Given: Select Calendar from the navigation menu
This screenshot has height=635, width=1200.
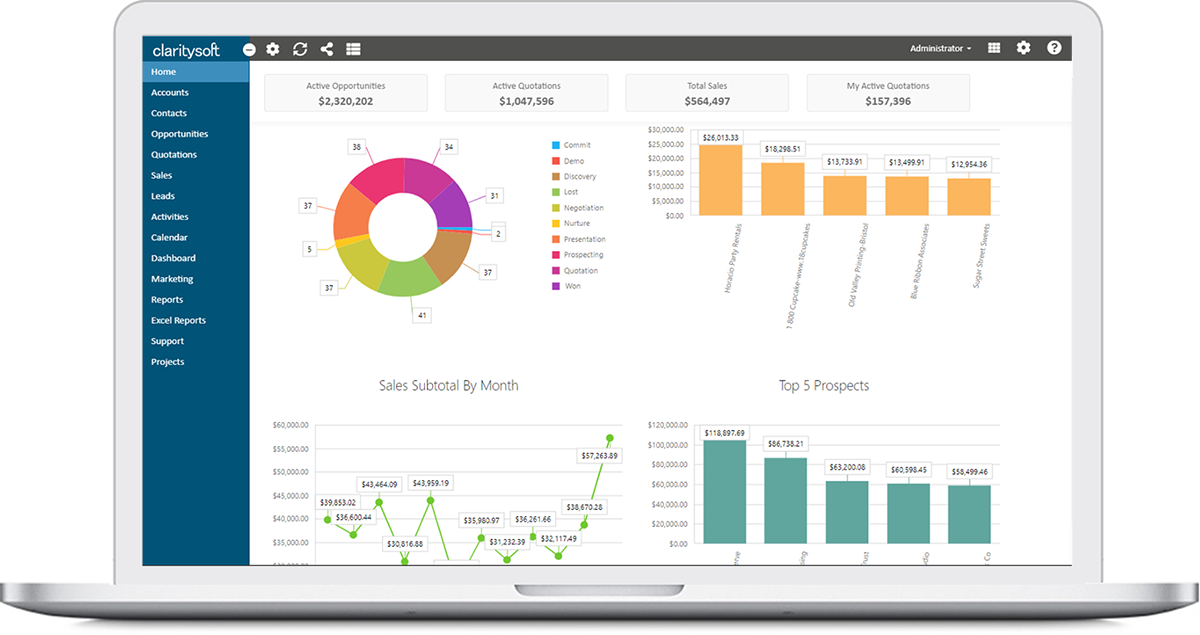Looking at the screenshot, I should [170, 237].
